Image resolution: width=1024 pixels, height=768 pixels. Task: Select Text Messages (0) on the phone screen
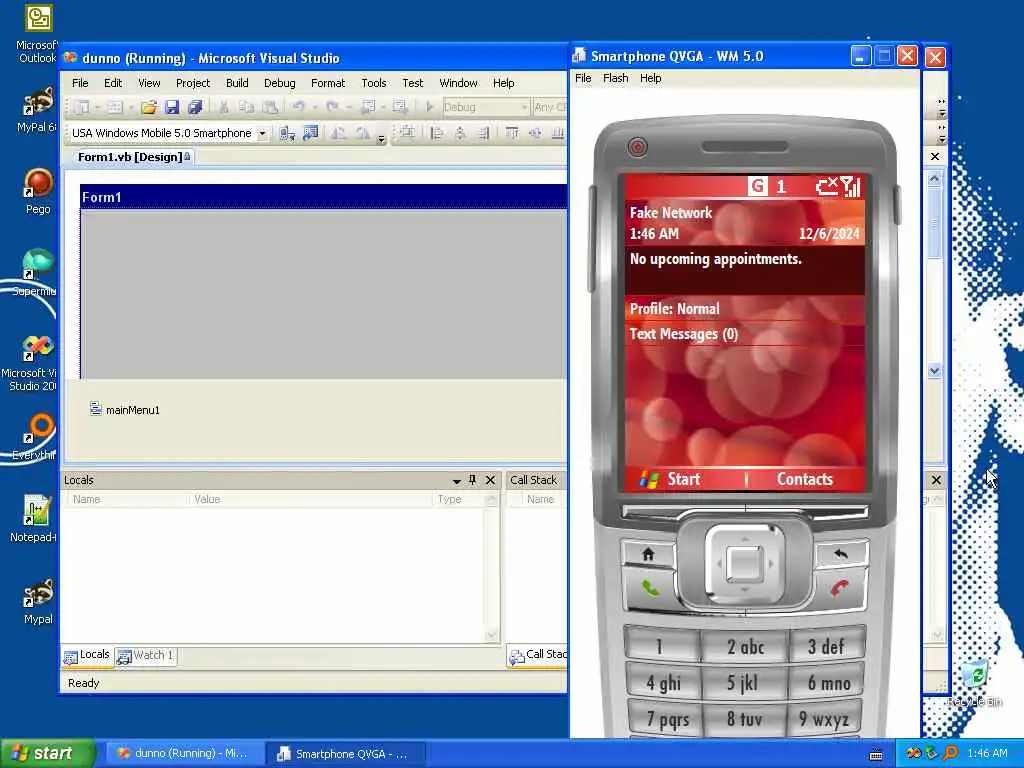pos(744,334)
